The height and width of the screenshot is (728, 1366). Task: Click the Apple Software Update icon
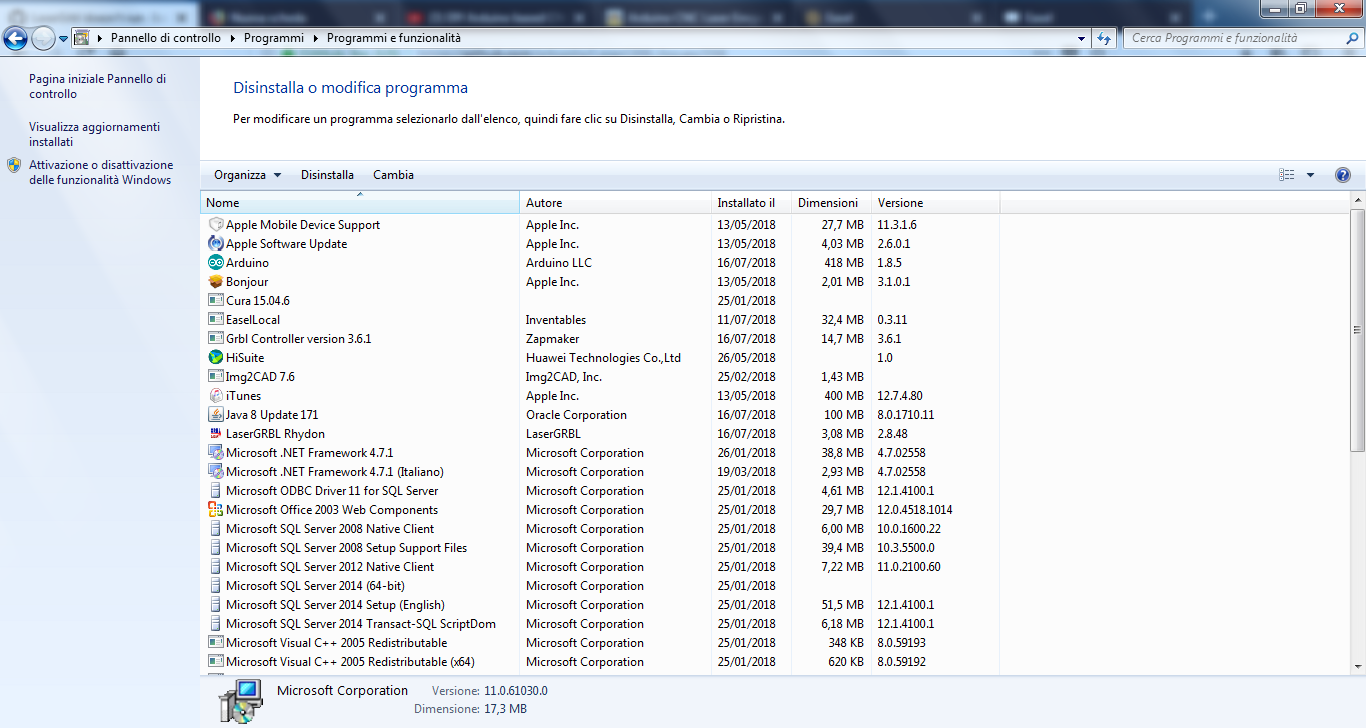coord(215,244)
